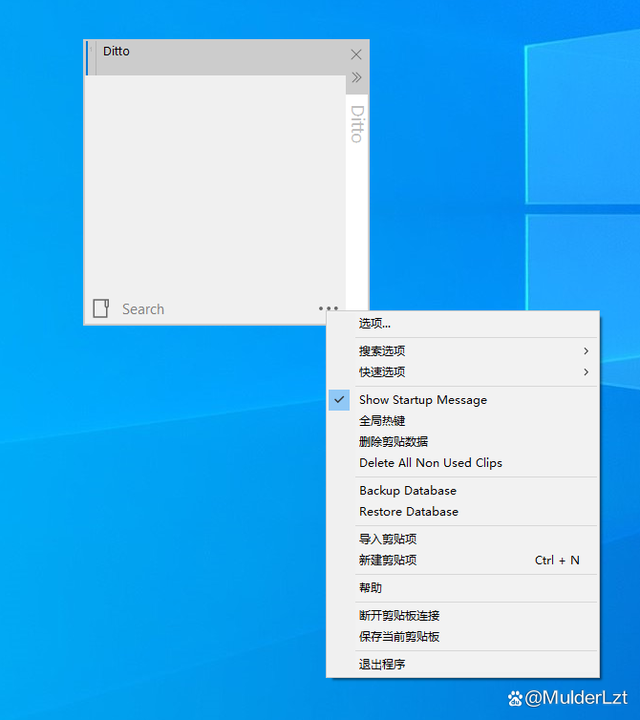
Task: Select Delete All Non Used Clips
Action: click(x=462, y=463)
